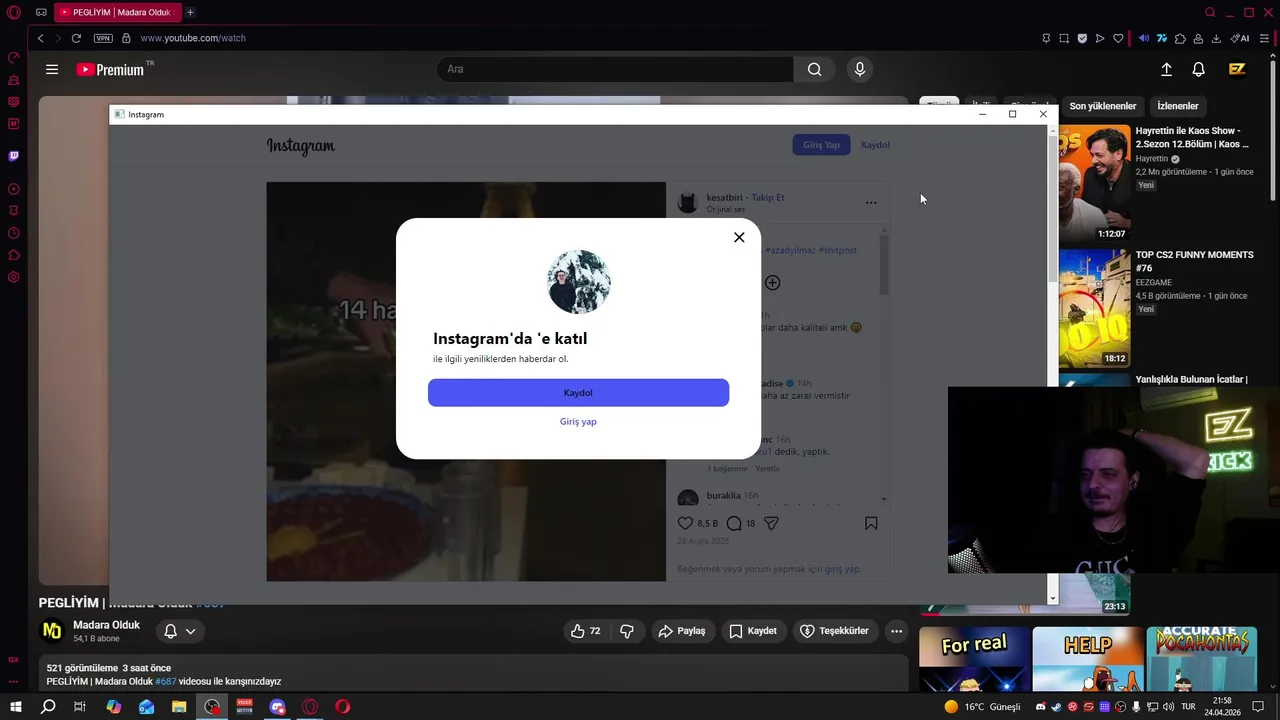The width and height of the screenshot is (1280, 720).
Task: Open Opera tab islands icon beside tab
Action: tap(41, 12)
